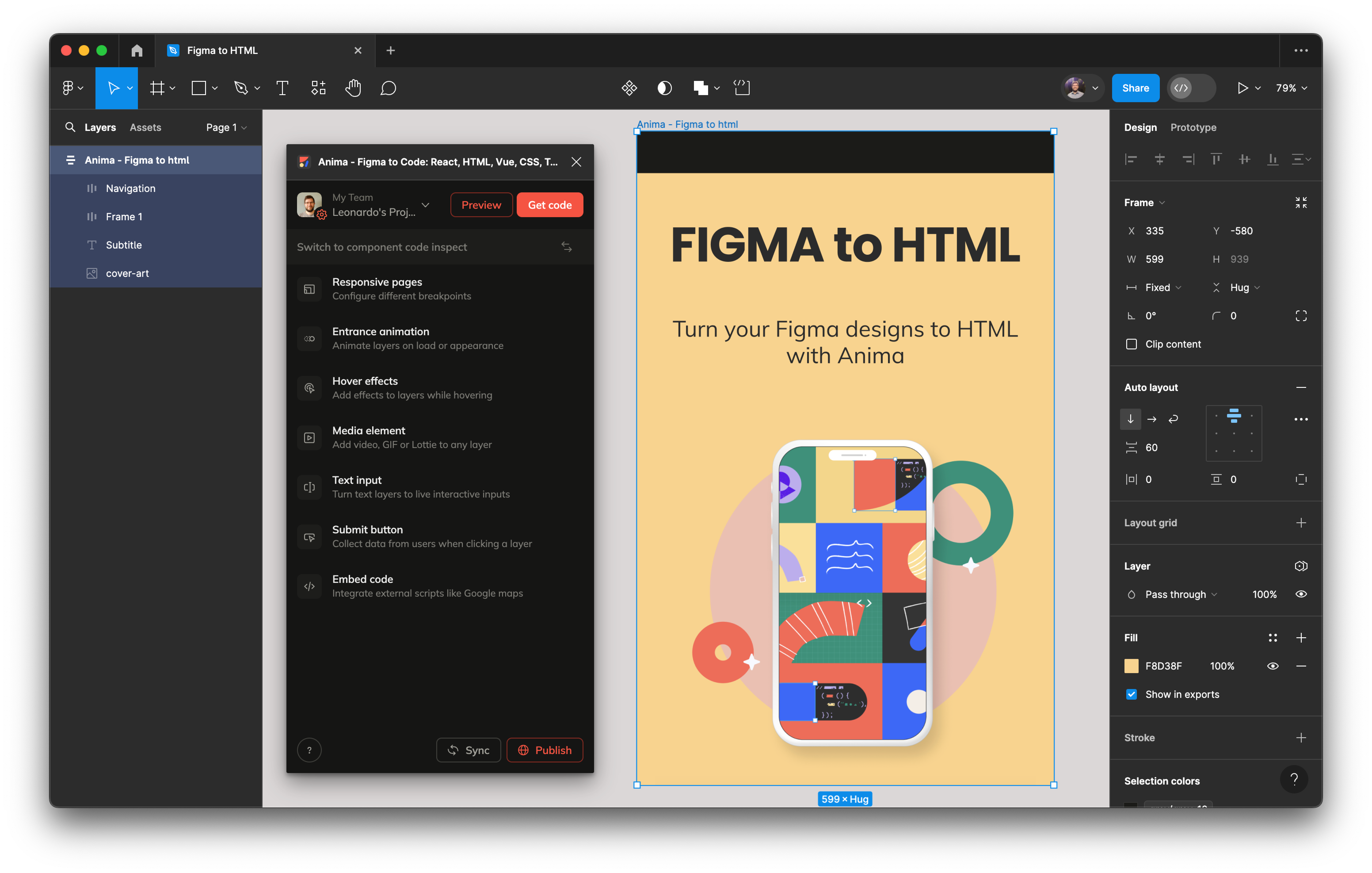Image resolution: width=1372 pixels, height=873 pixels.
Task: Select the Frame tool
Action: [157, 88]
